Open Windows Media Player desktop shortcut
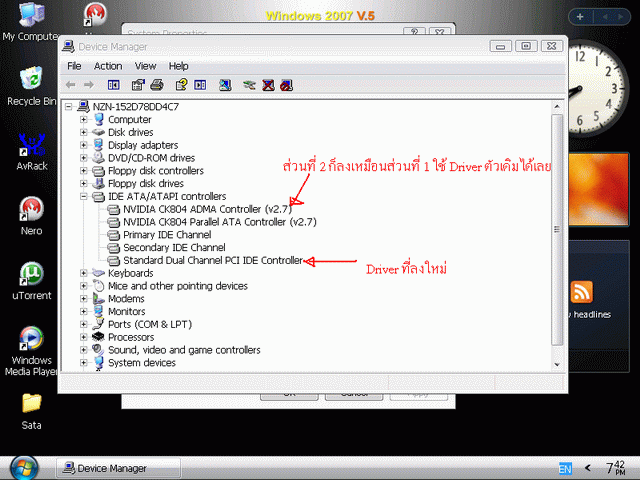Image resolution: width=640 pixels, height=480 pixels. click(x=31, y=351)
